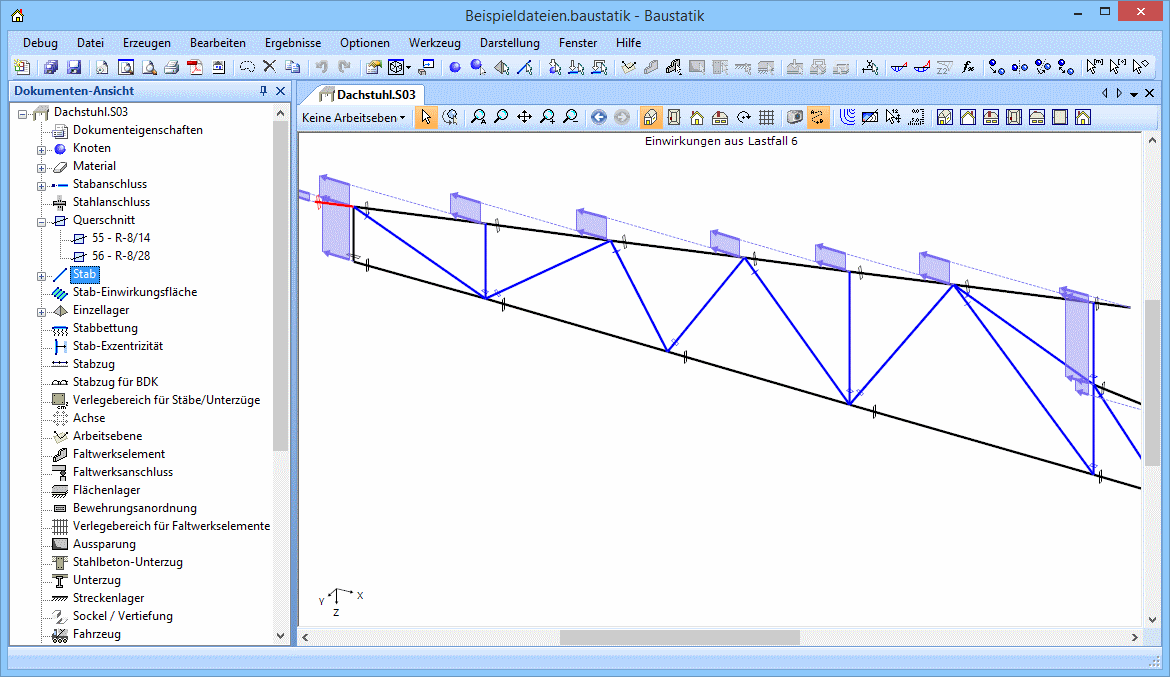1170x677 pixels.
Task: Click the delete (X) toolbar icon
Action: [x=269, y=67]
